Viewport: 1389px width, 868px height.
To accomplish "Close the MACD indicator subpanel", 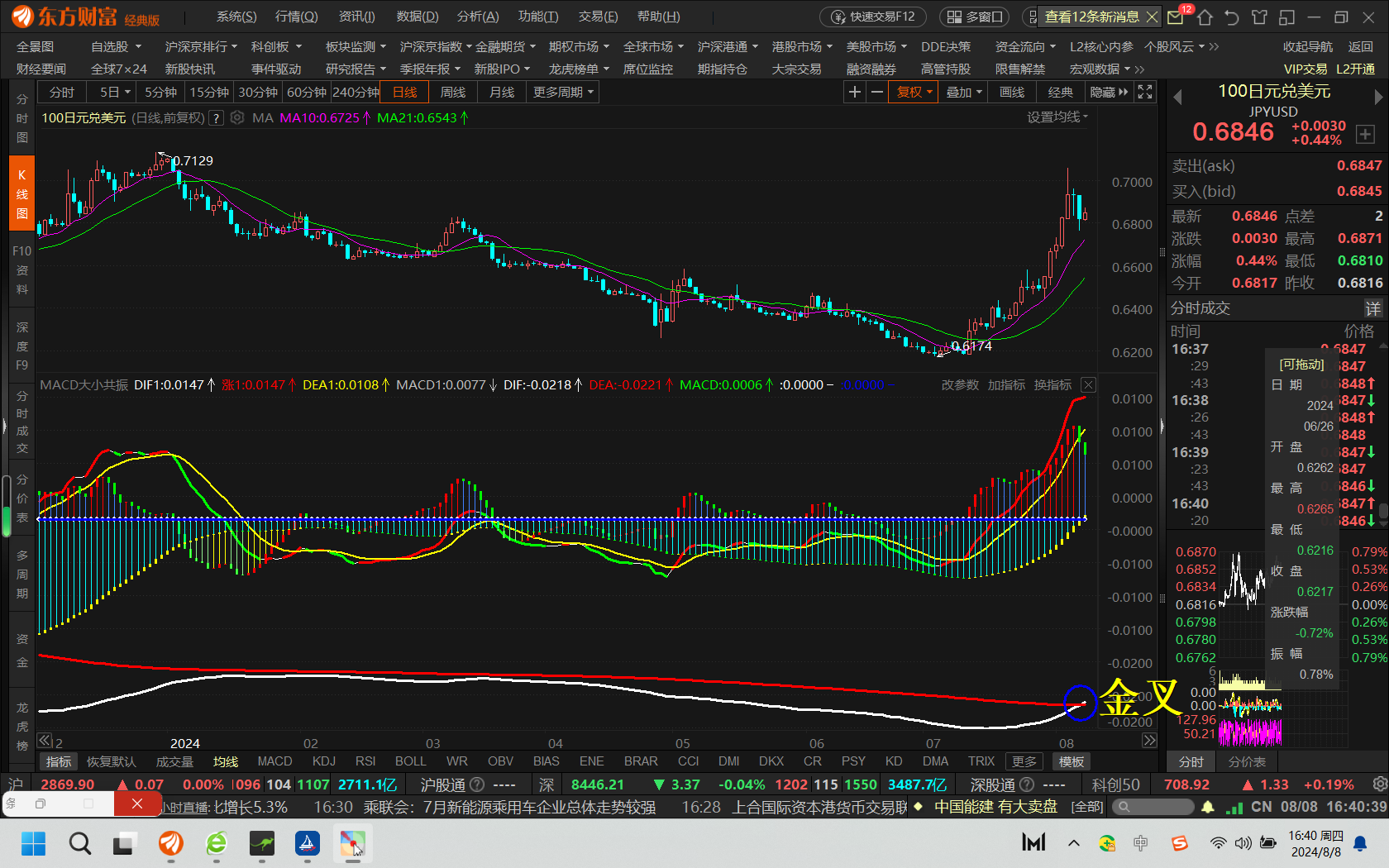I will click(x=1089, y=384).
